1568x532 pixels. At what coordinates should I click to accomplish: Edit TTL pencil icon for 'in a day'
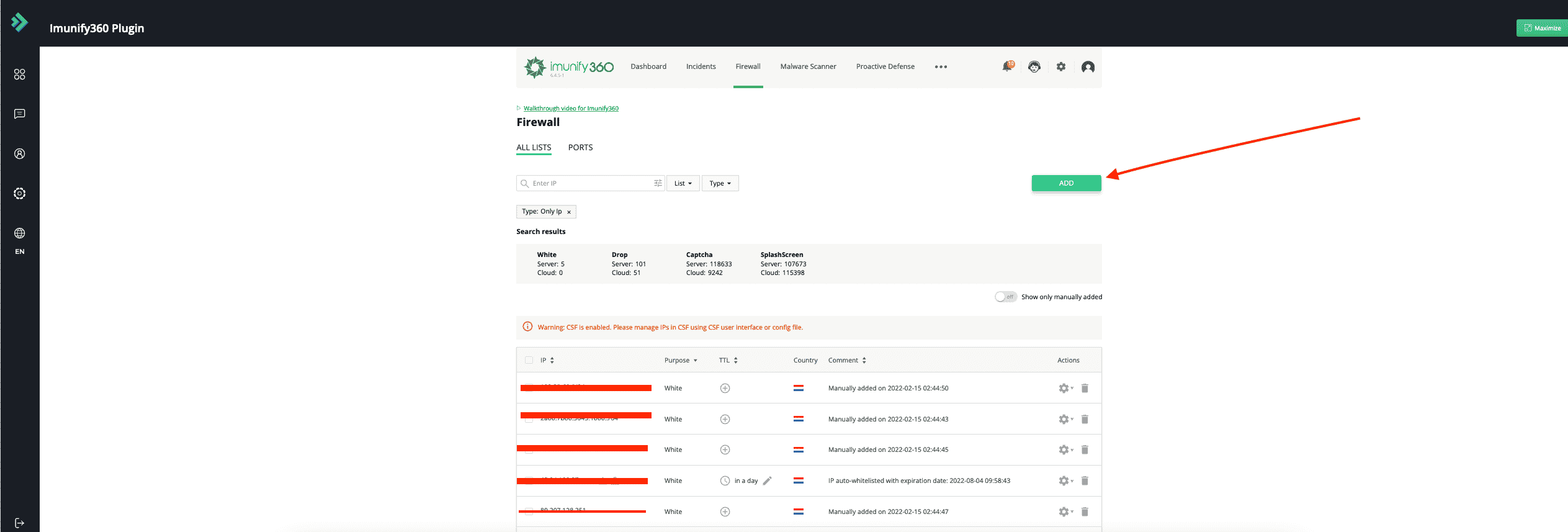[768, 480]
